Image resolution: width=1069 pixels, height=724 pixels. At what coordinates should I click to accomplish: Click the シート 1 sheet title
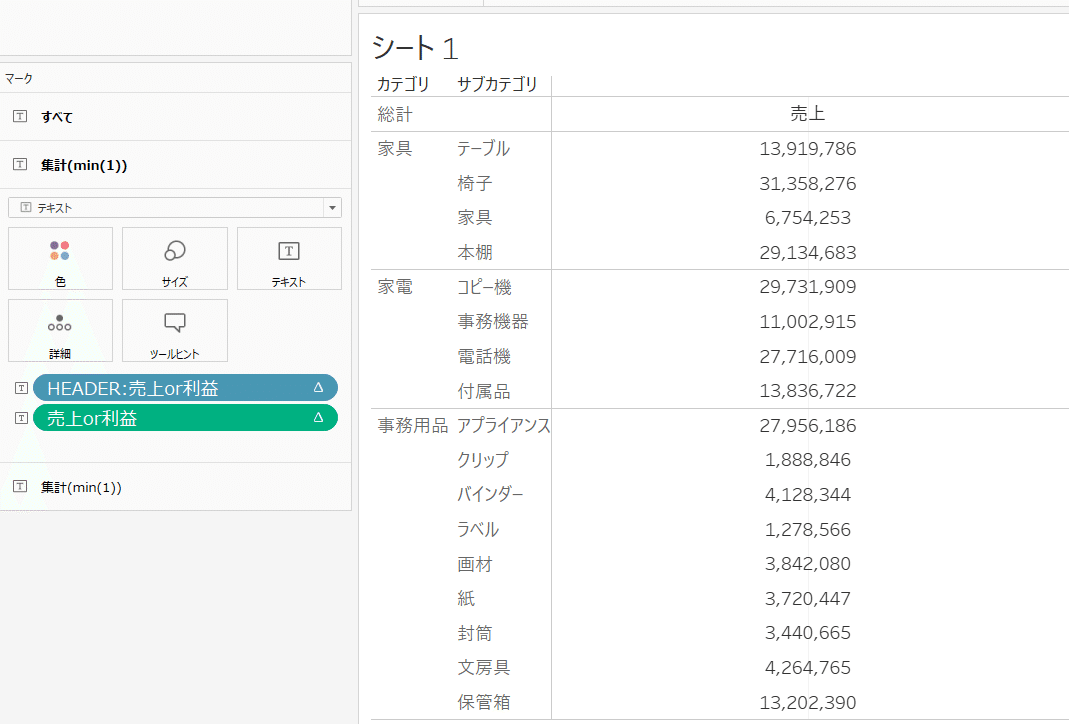pyautogui.click(x=414, y=47)
